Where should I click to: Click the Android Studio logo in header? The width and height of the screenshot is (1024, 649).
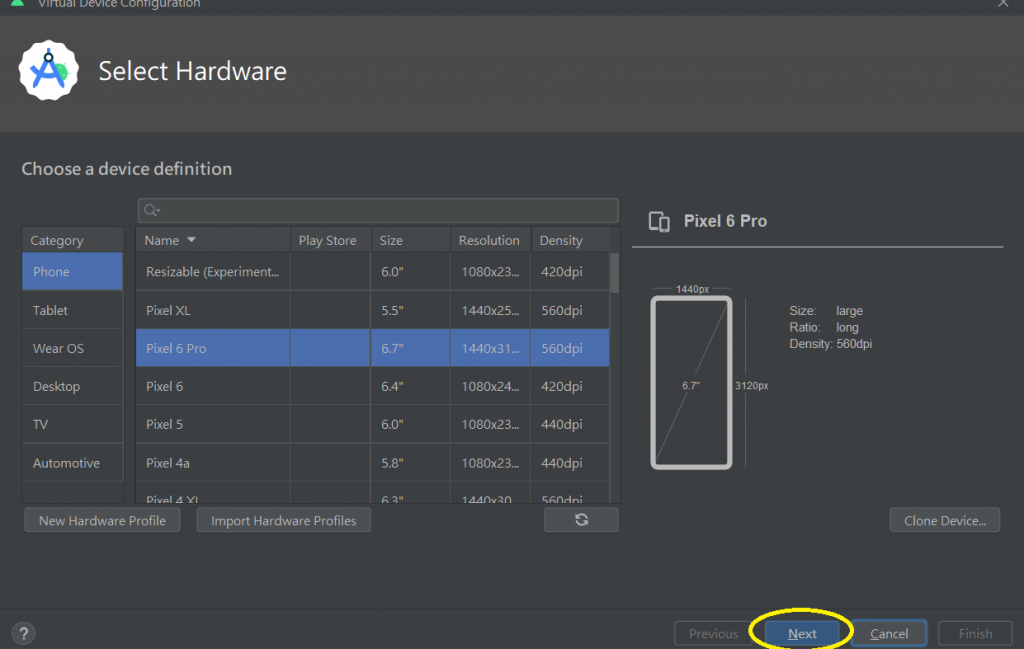click(x=48, y=71)
